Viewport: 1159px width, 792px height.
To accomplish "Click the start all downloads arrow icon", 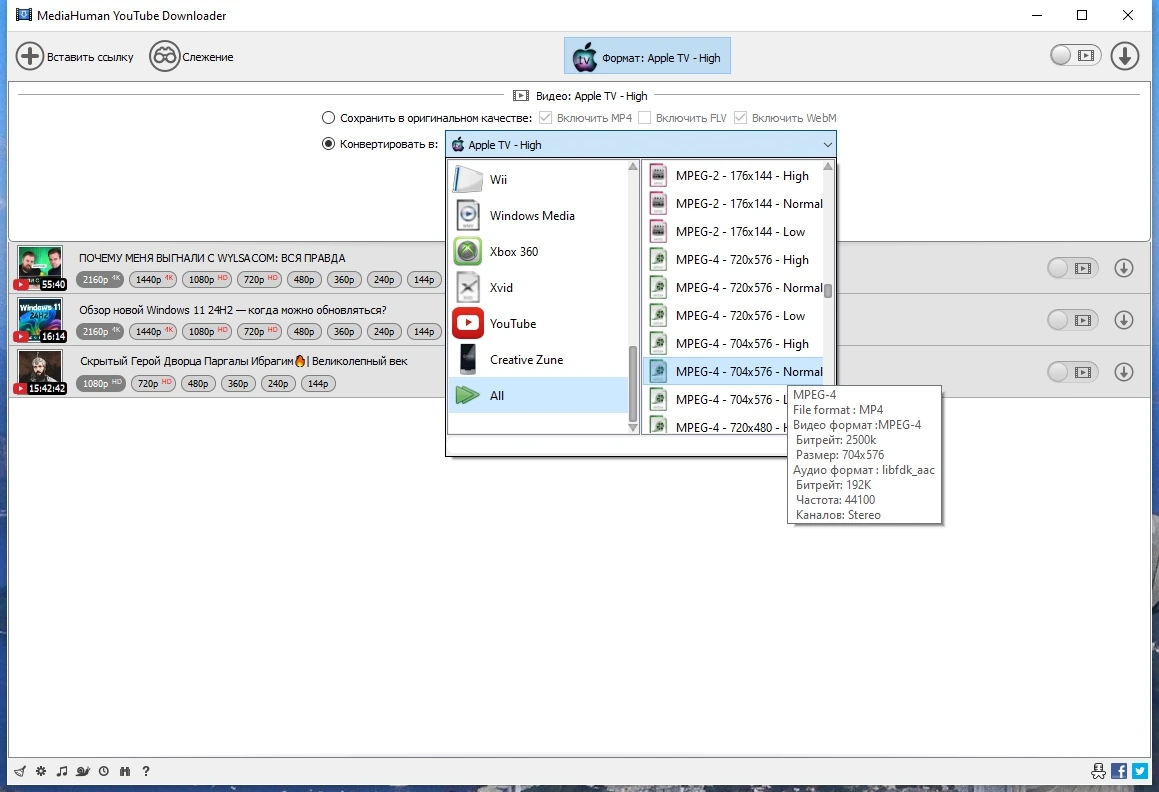I will [x=1124, y=56].
